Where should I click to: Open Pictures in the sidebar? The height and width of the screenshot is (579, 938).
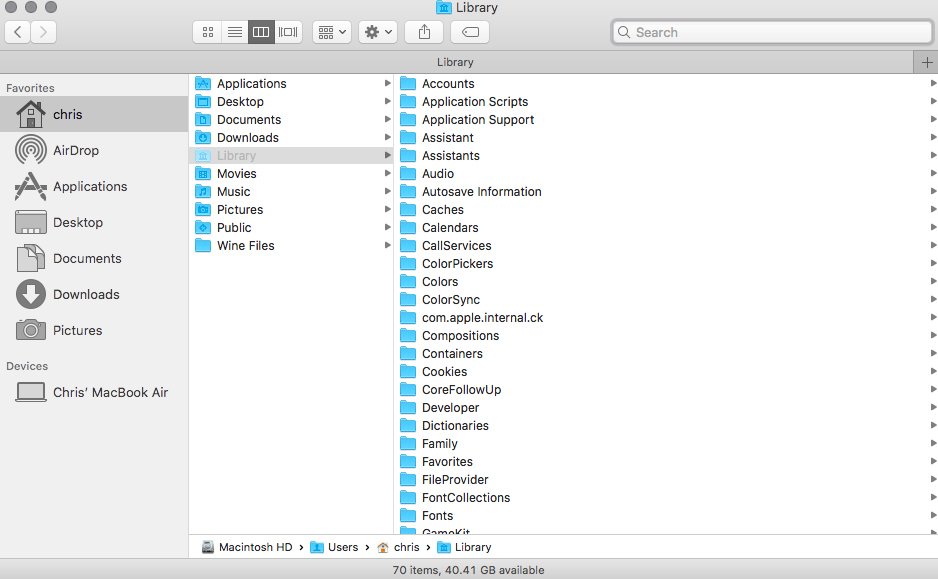point(94,330)
